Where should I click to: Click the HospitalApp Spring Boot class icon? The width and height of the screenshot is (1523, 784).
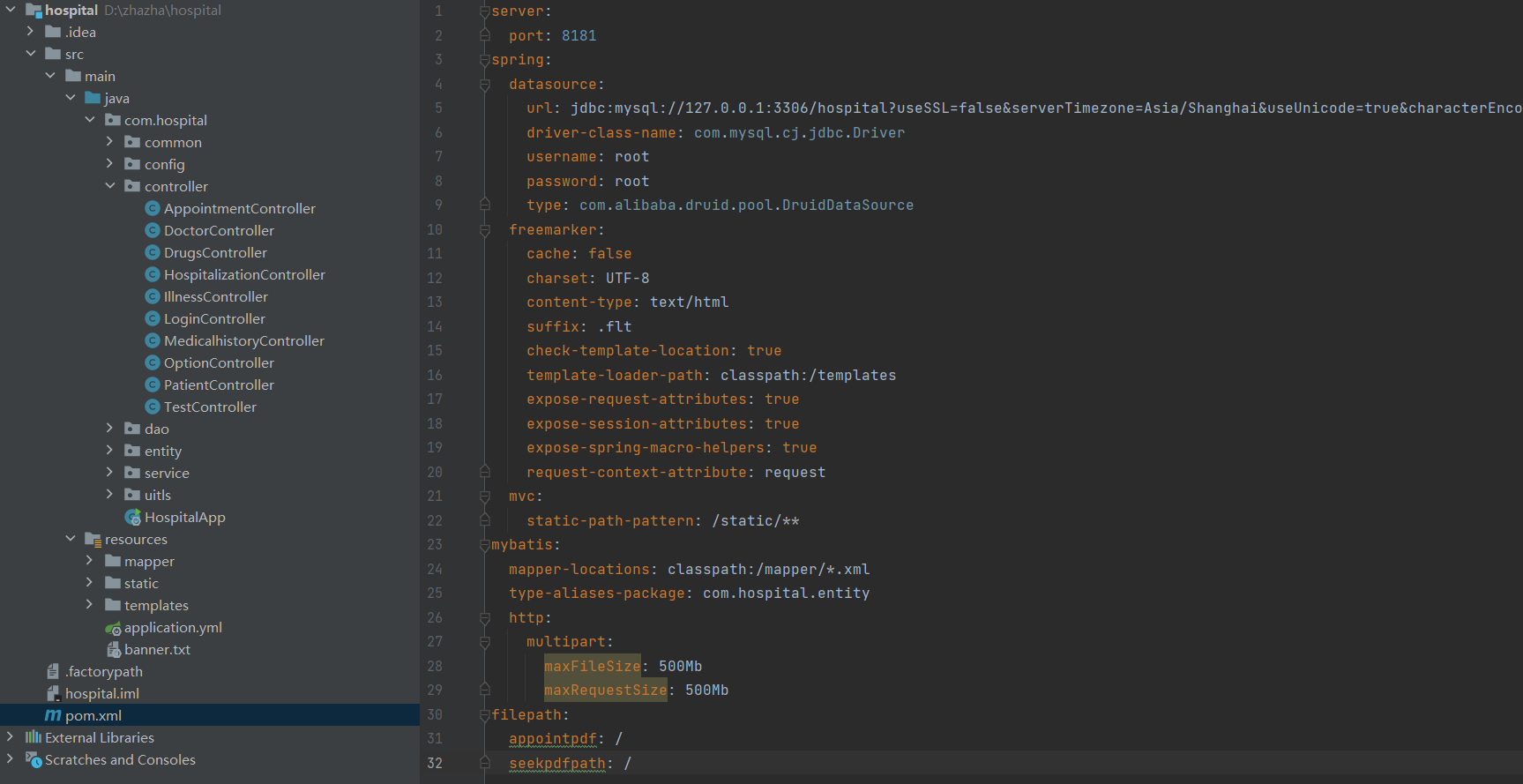[x=133, y=518]
